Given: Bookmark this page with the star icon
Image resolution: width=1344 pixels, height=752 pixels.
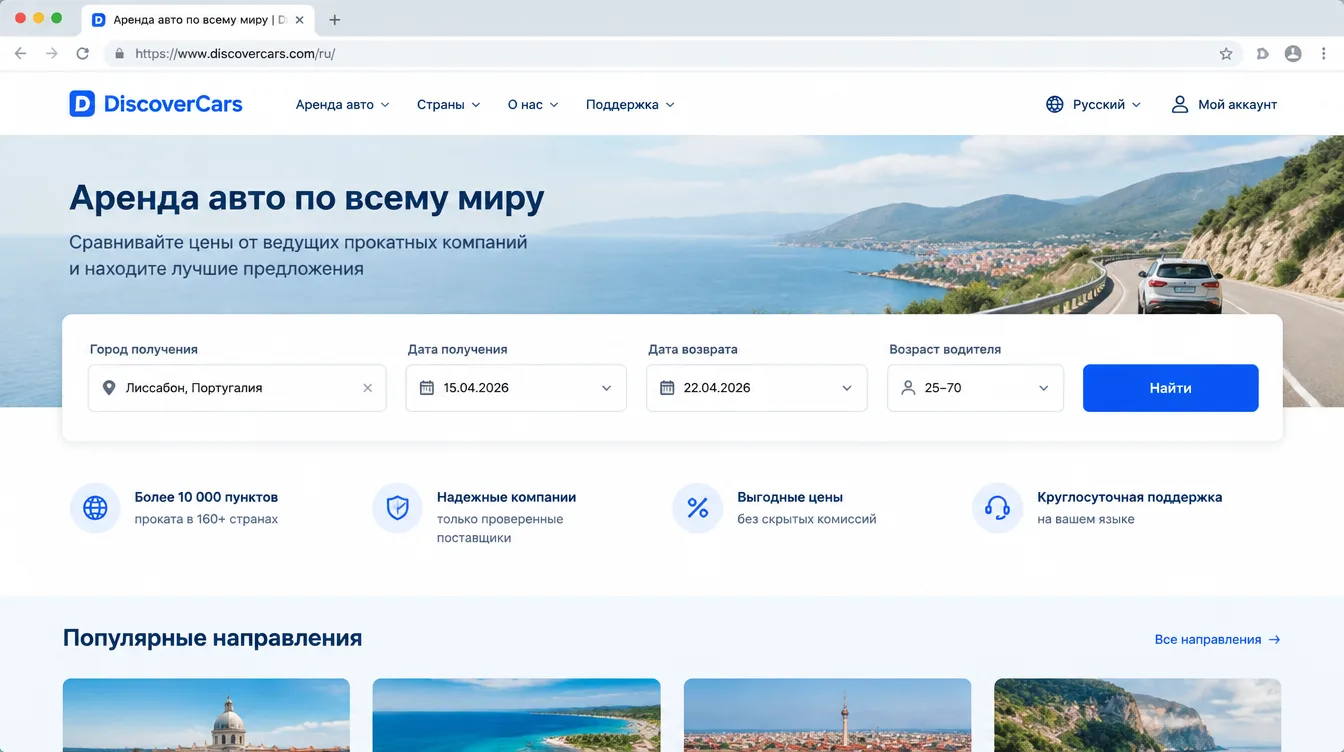Looking at the screenshot, I should (x=1226, y=54).
